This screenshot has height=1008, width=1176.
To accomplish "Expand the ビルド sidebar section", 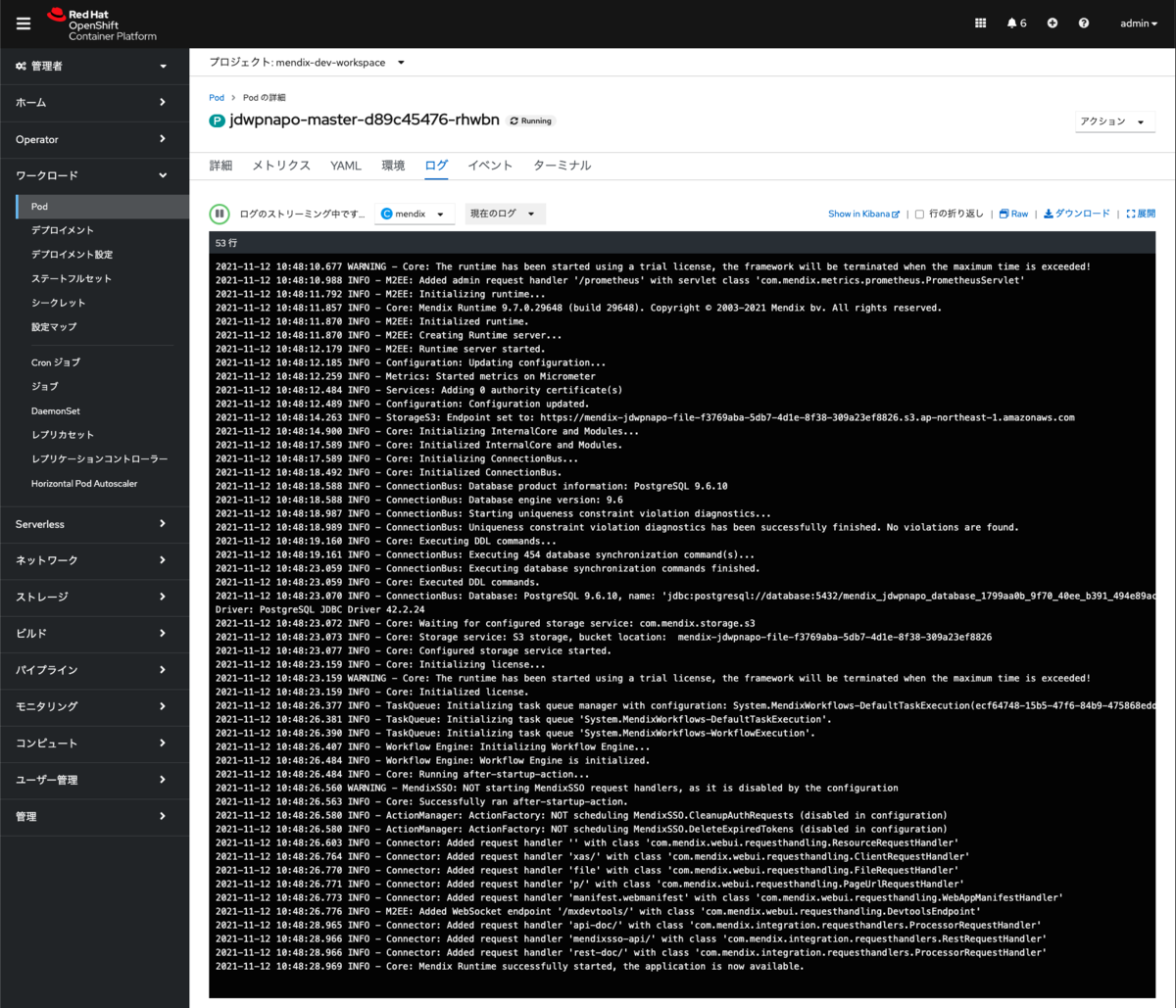I will pos(94,633).
